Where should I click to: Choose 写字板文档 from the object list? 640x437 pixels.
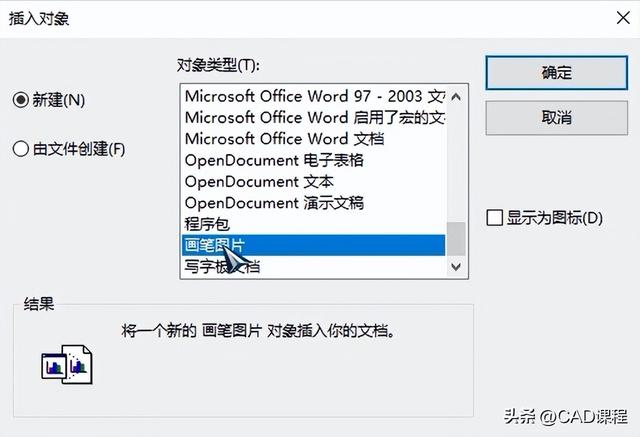pos(222,266)
